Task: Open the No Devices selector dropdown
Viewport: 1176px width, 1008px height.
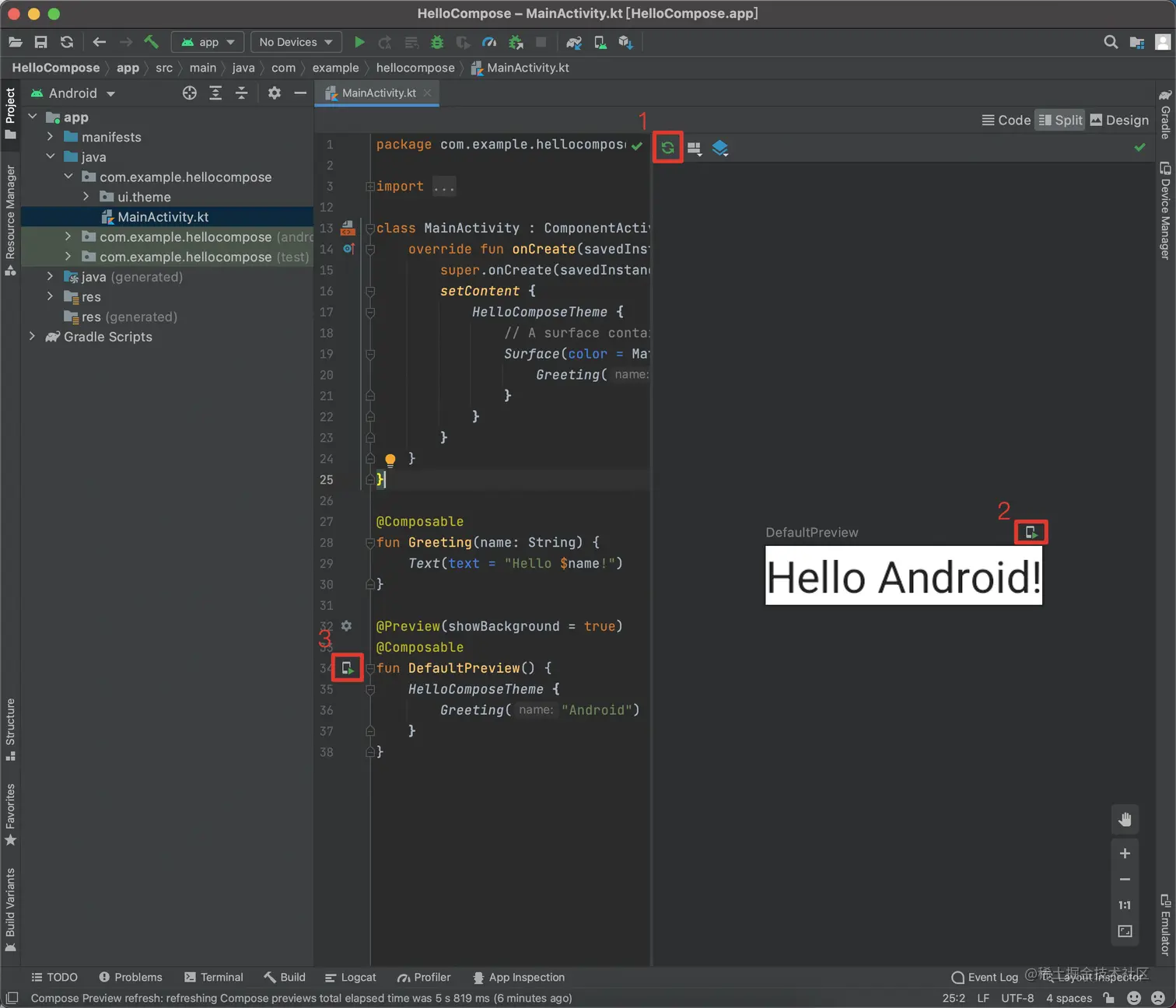Action: 296,42
